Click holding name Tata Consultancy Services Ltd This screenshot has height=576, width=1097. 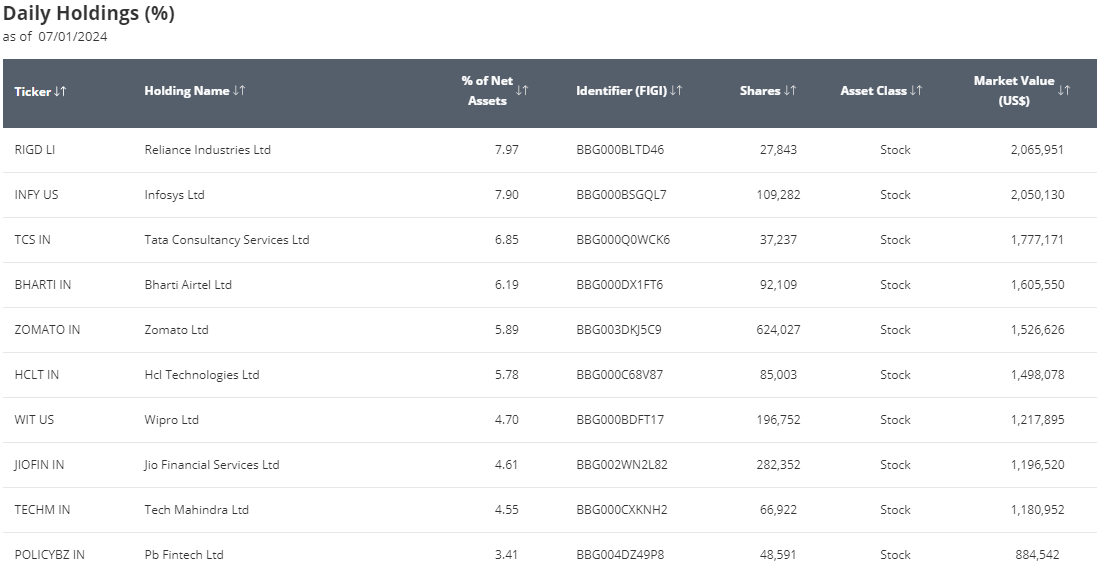coord(227,239)
